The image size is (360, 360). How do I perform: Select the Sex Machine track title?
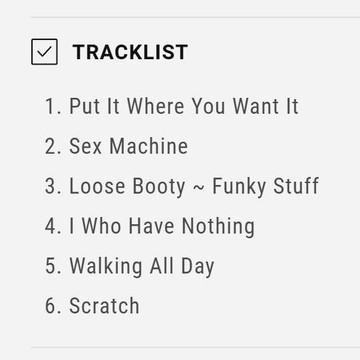pos(128,146)
